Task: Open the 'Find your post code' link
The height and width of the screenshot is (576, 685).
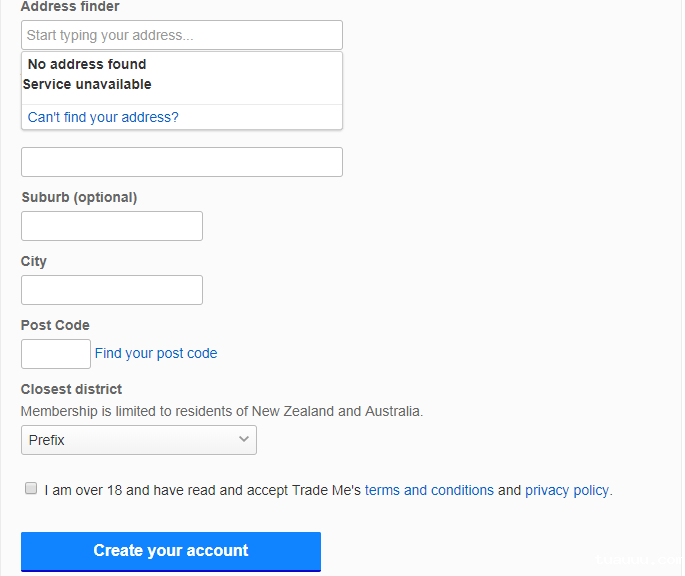Action: [156, 353]
